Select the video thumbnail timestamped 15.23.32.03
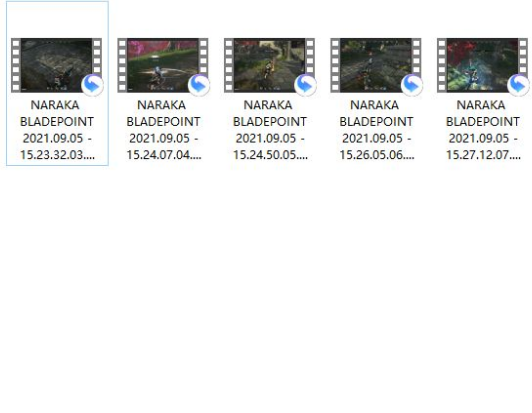 (x=56, y=65)
